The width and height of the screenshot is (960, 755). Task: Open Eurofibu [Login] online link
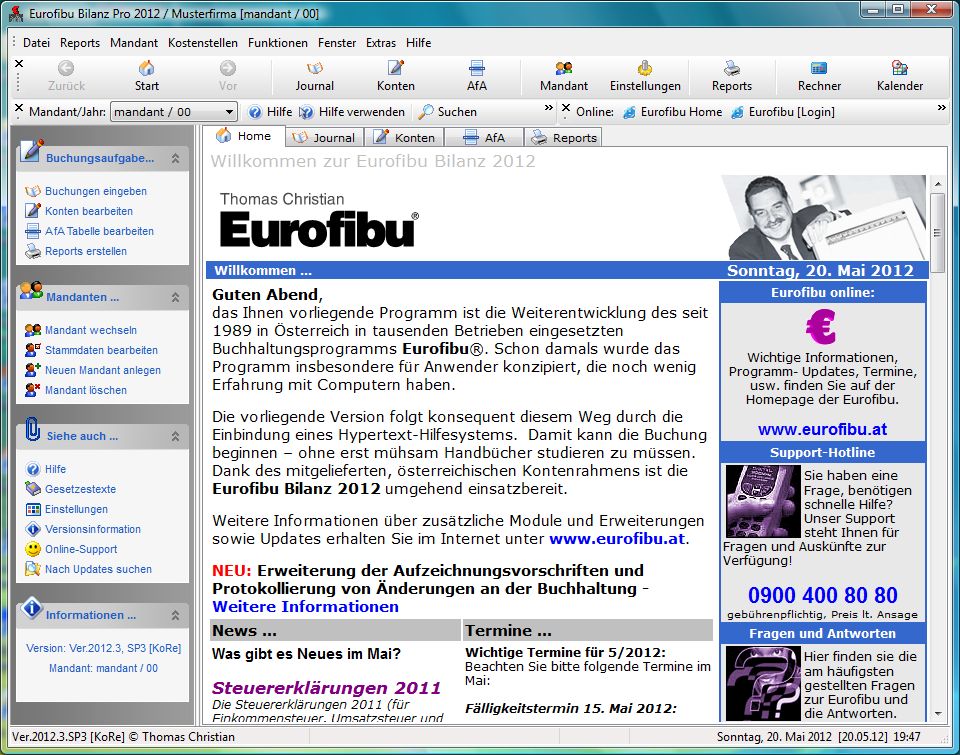pyautogui.click(x=782, y=112)
